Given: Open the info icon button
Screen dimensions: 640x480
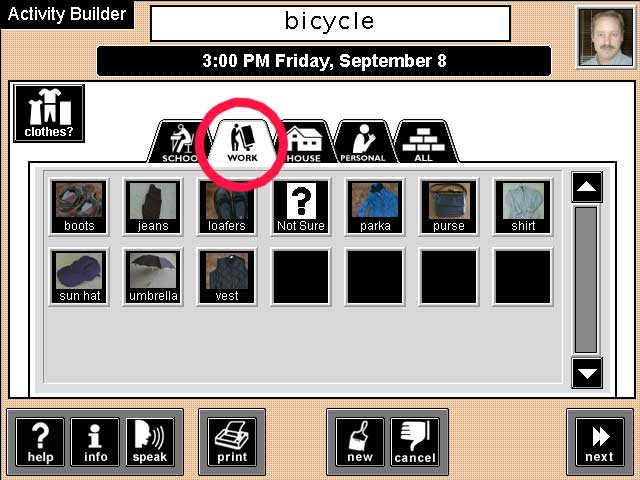Looking at the screenshot, I should pos(95,442).
